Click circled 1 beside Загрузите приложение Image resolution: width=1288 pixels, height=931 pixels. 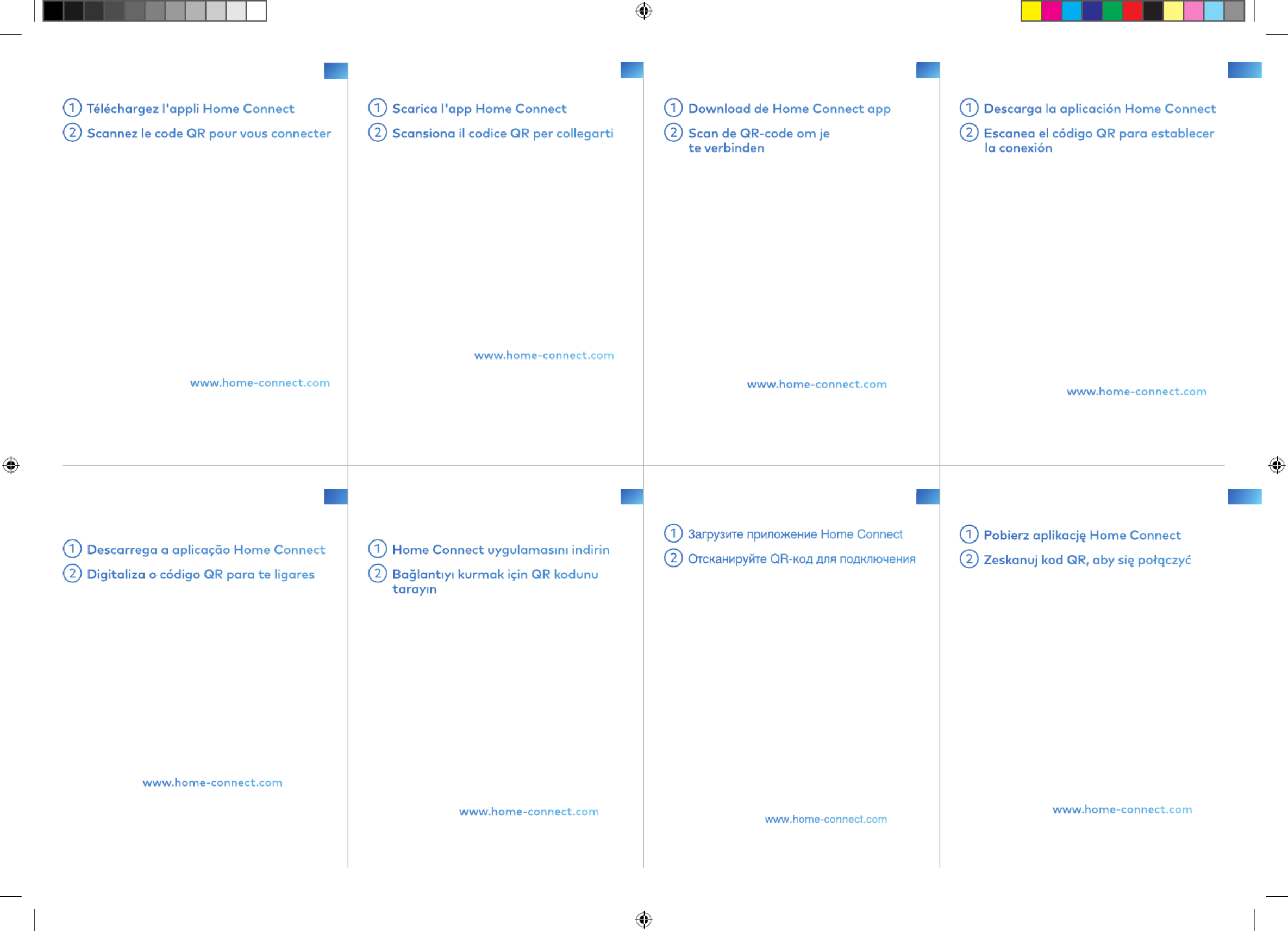tap(673, 533)
